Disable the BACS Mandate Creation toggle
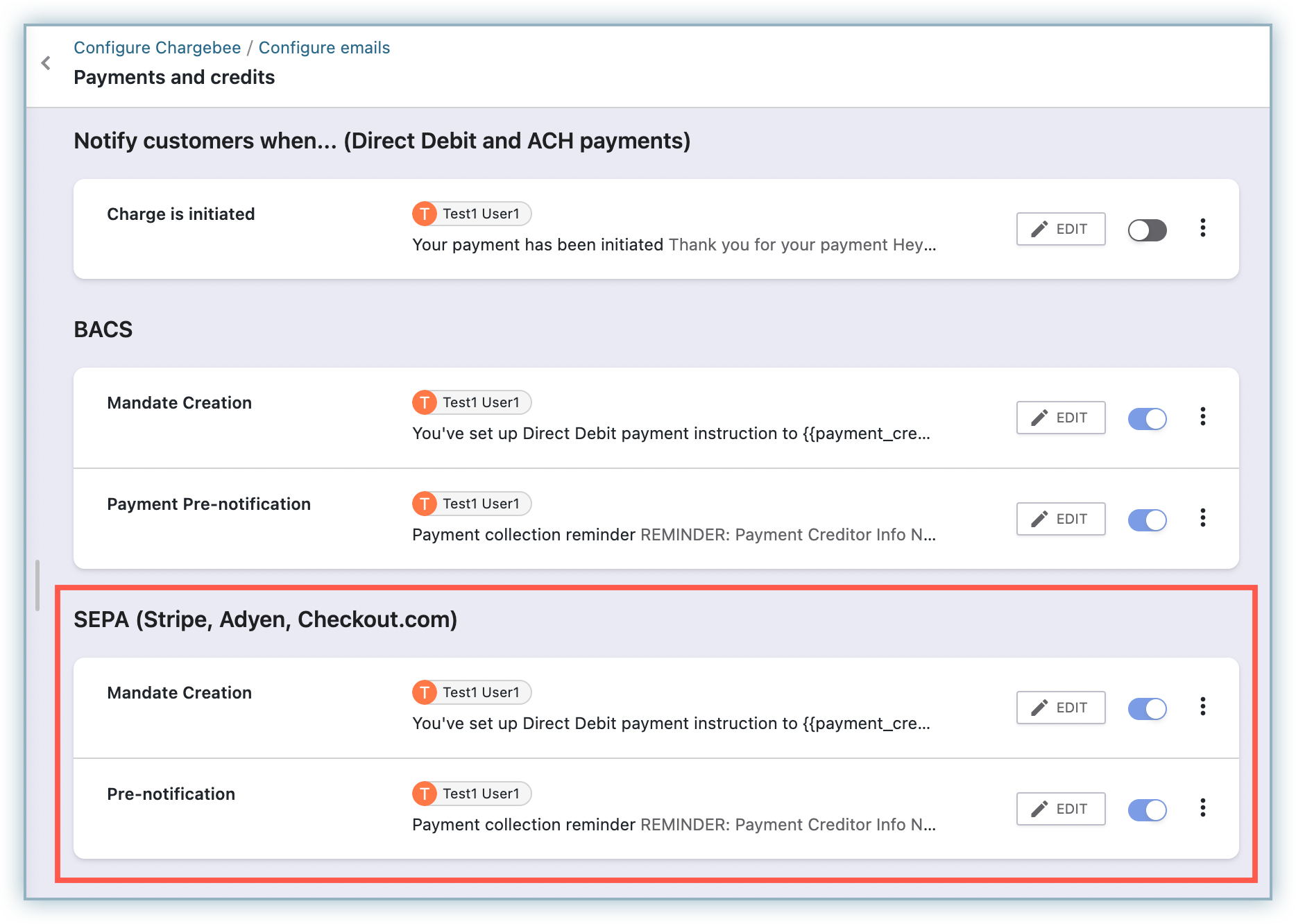This screenshot has height=924, width=1296. tap(1147, 418)
